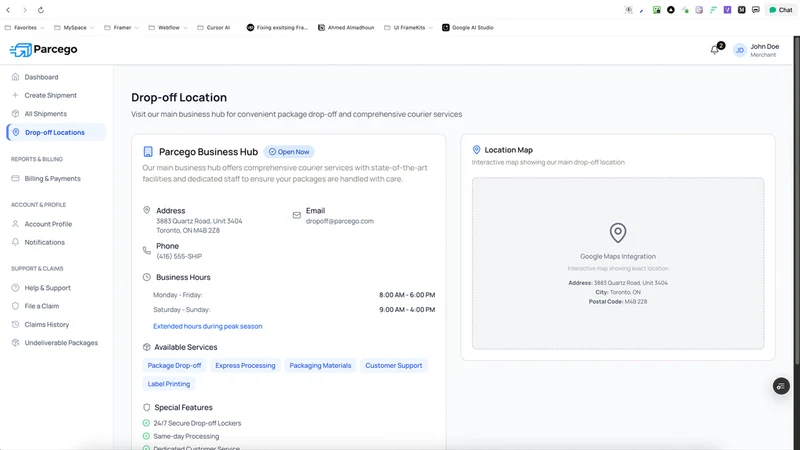Screen dimensions: 800x450
Task: Click the Label Printing service tag
Action: 169,384
